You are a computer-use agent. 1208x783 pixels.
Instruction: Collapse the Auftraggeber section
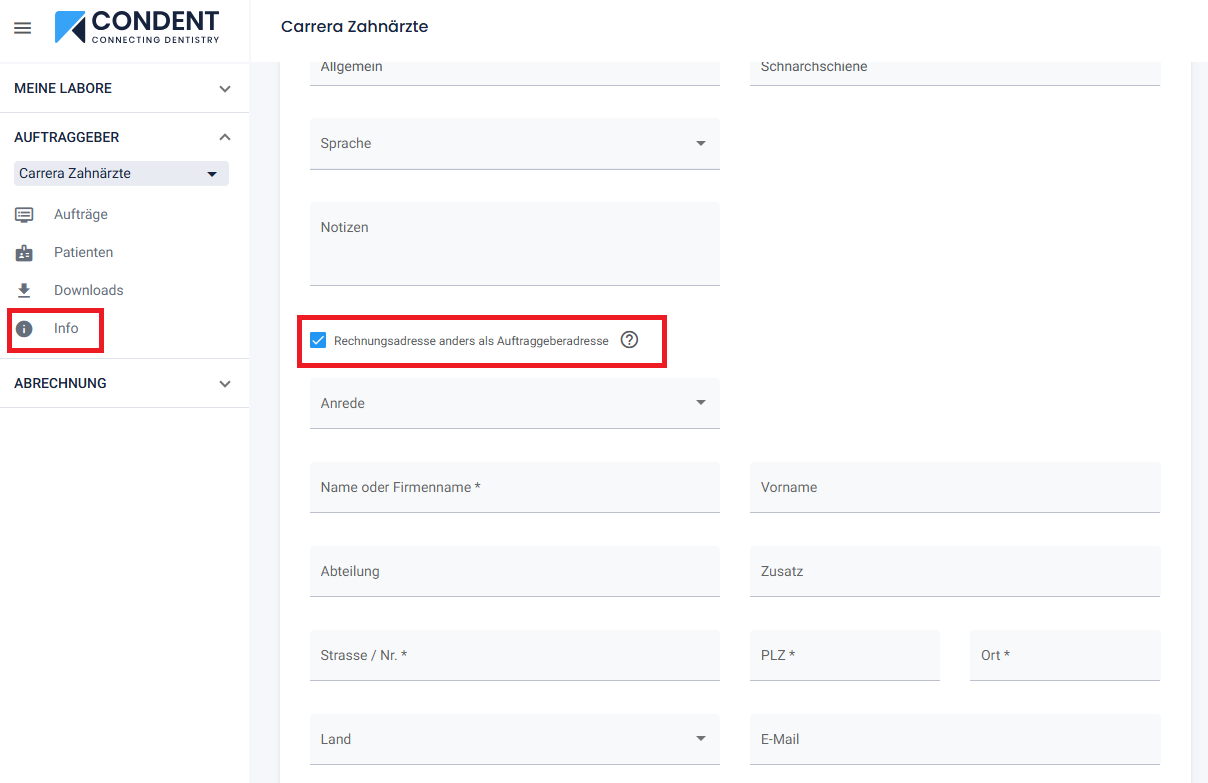[225, 137]
